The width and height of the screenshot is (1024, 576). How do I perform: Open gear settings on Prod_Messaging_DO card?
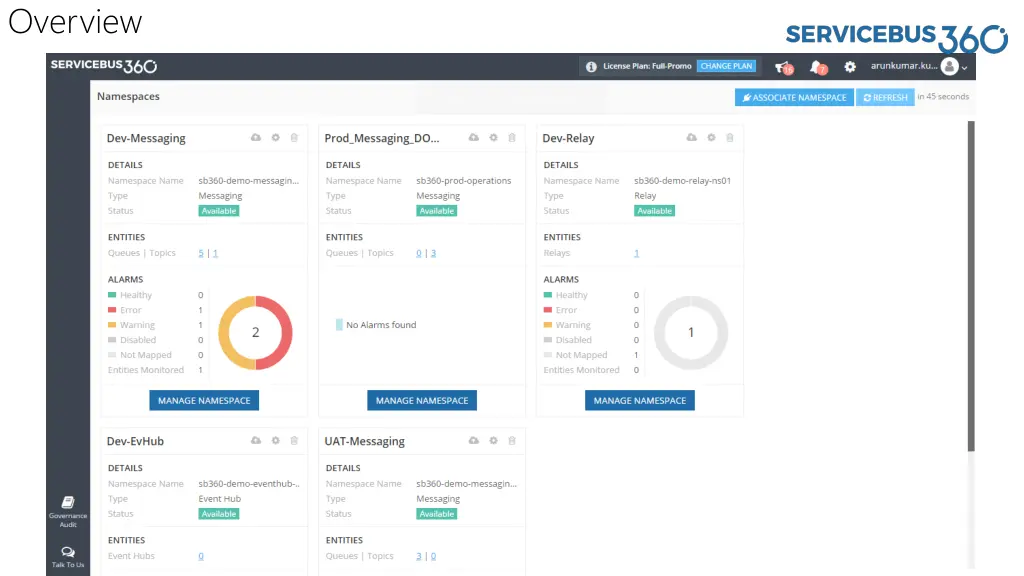click(x=493, y=137)
